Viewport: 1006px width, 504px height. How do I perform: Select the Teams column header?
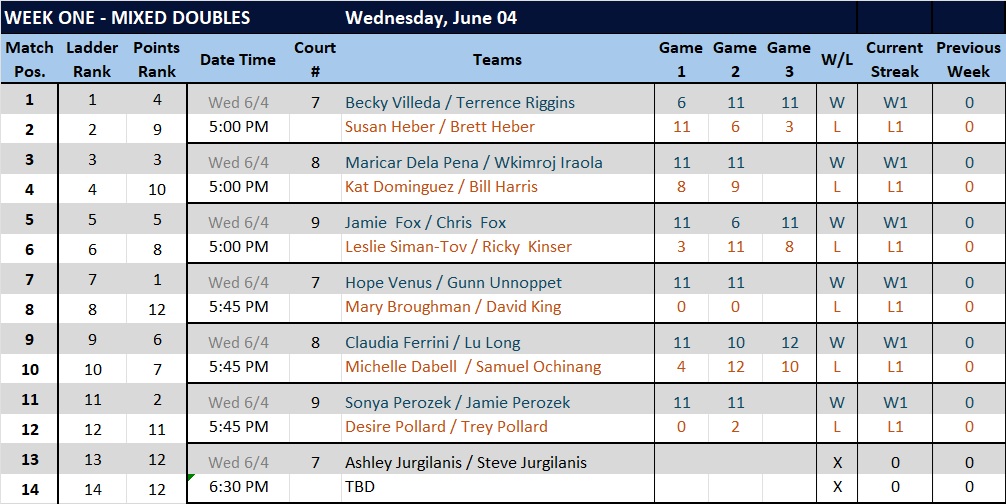click(497, 60)
